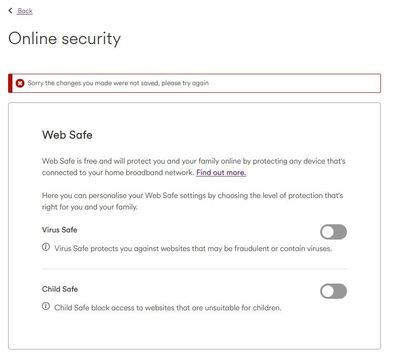Click the 'Web Safe is free' paragraph
This screenshot has width=400, height=363.
click(194, 167)
